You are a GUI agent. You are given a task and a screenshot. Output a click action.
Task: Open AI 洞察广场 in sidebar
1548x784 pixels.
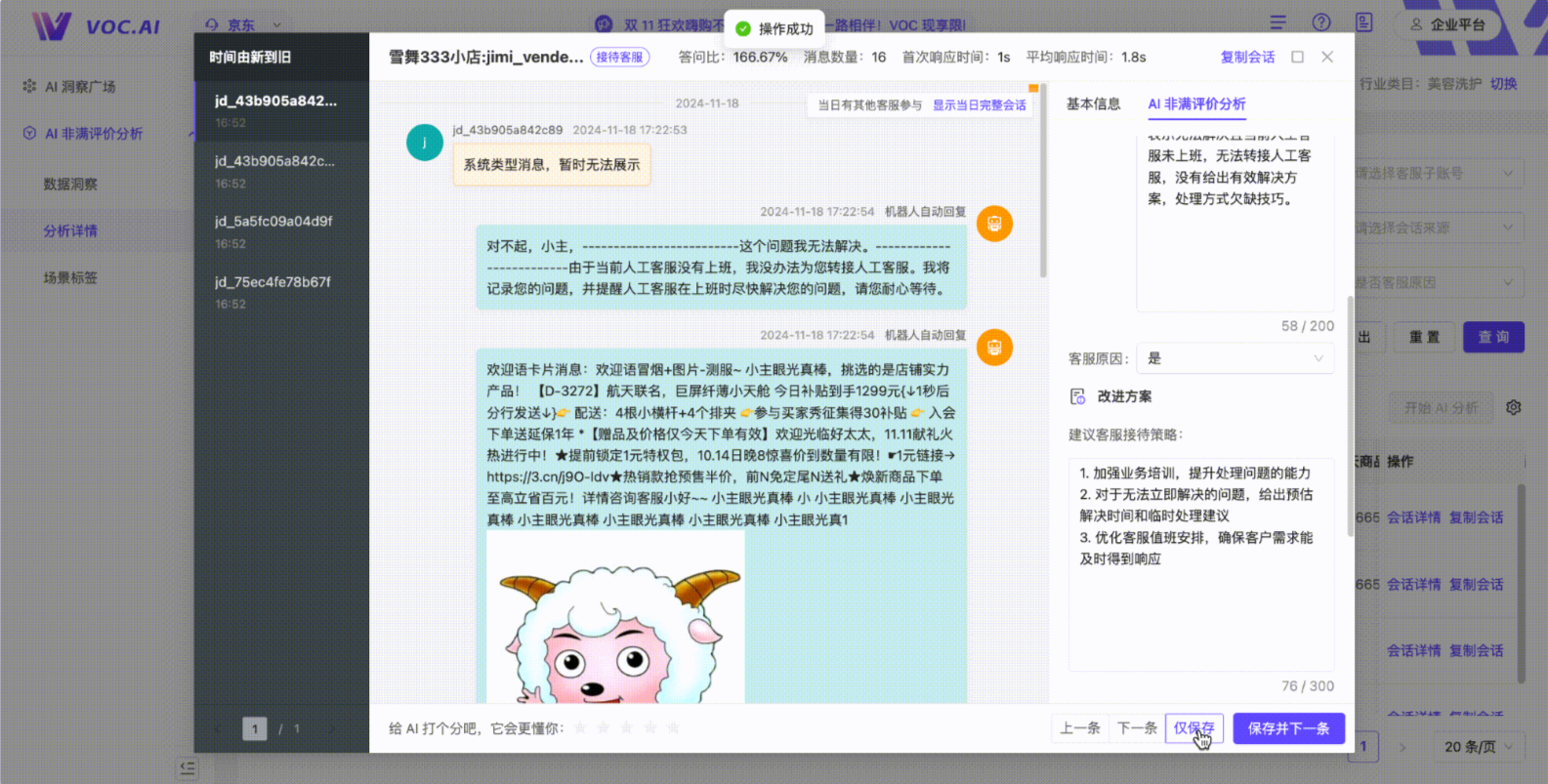click(80, 87)
